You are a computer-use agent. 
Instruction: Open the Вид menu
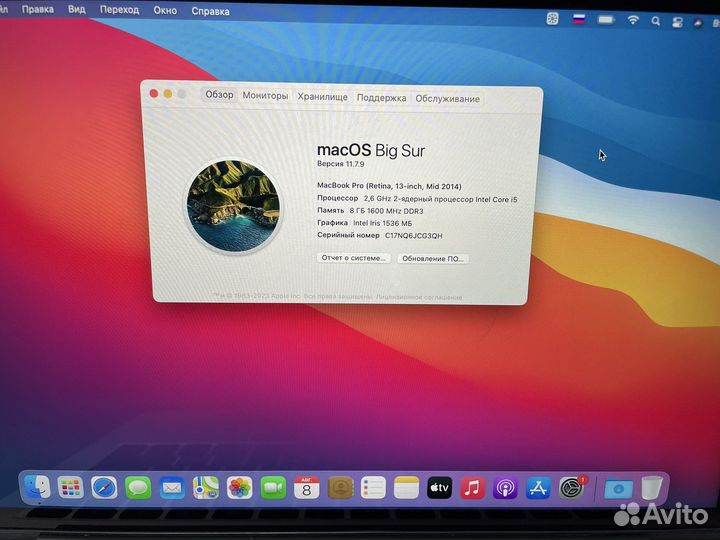[77, 9]
